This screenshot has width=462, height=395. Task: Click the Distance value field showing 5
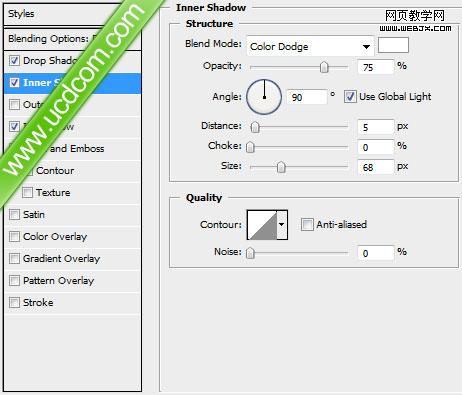coord(376,127)
